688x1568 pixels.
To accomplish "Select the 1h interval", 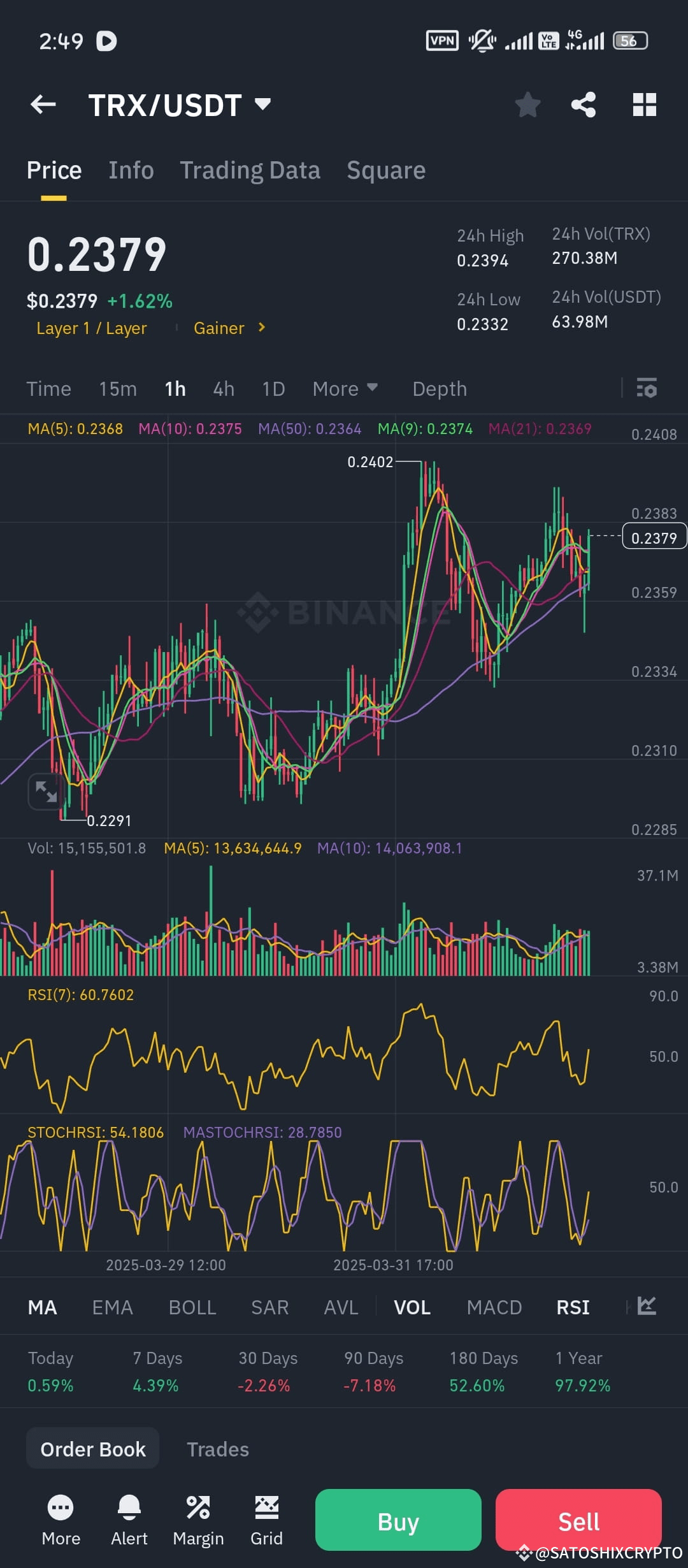I will coord(175,389).
